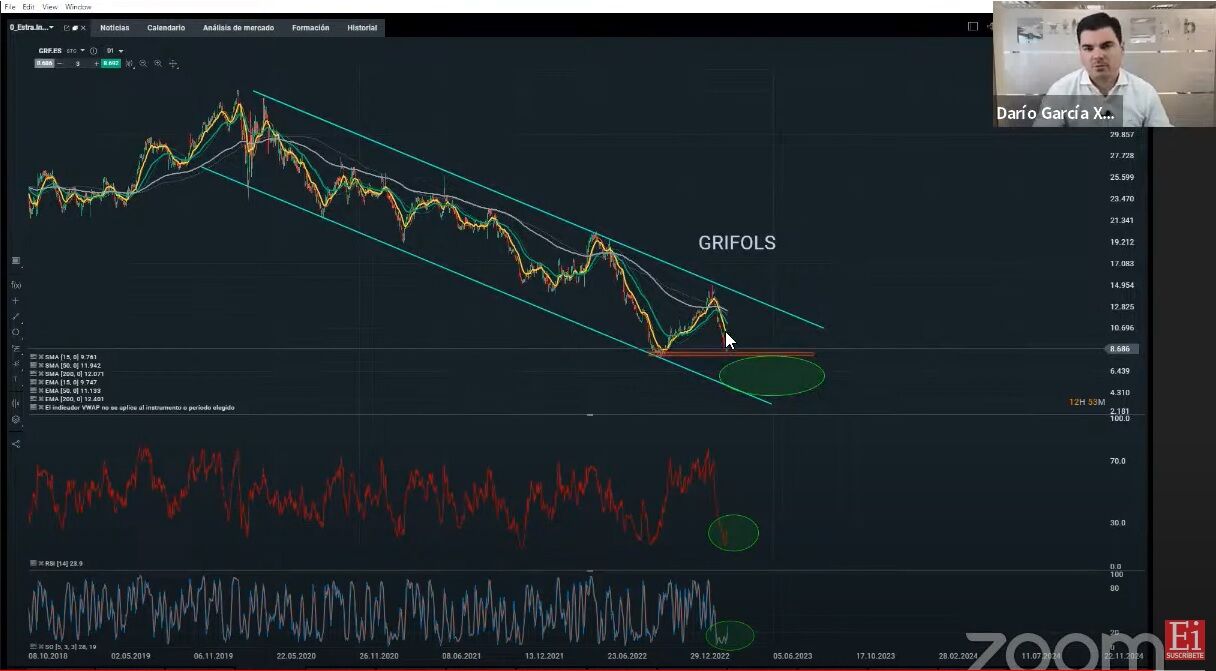Click the 8.686 sell price button
The height and width of the screenshot is (671, 1216).
(x=44, y=63)
